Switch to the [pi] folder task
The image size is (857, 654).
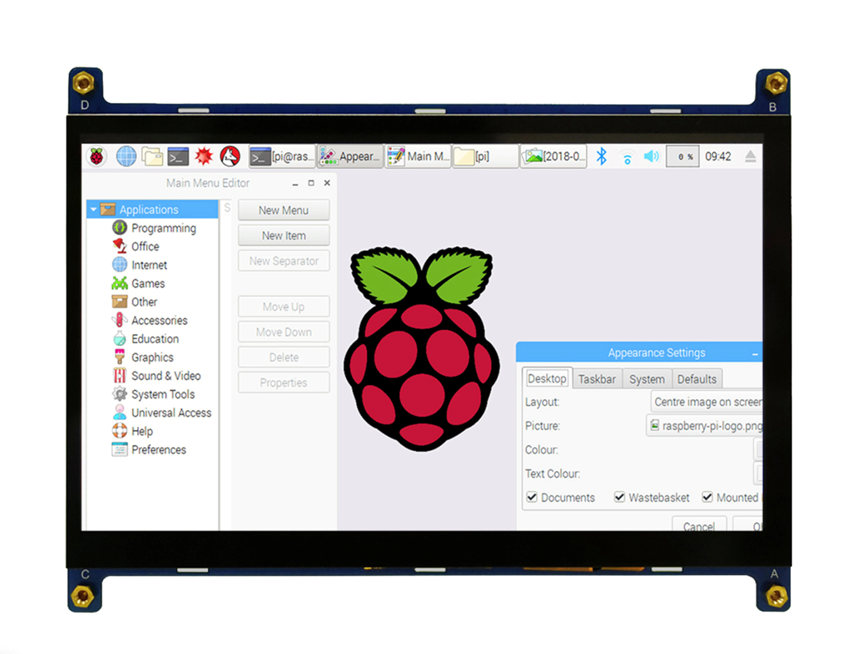pos(485,157)
